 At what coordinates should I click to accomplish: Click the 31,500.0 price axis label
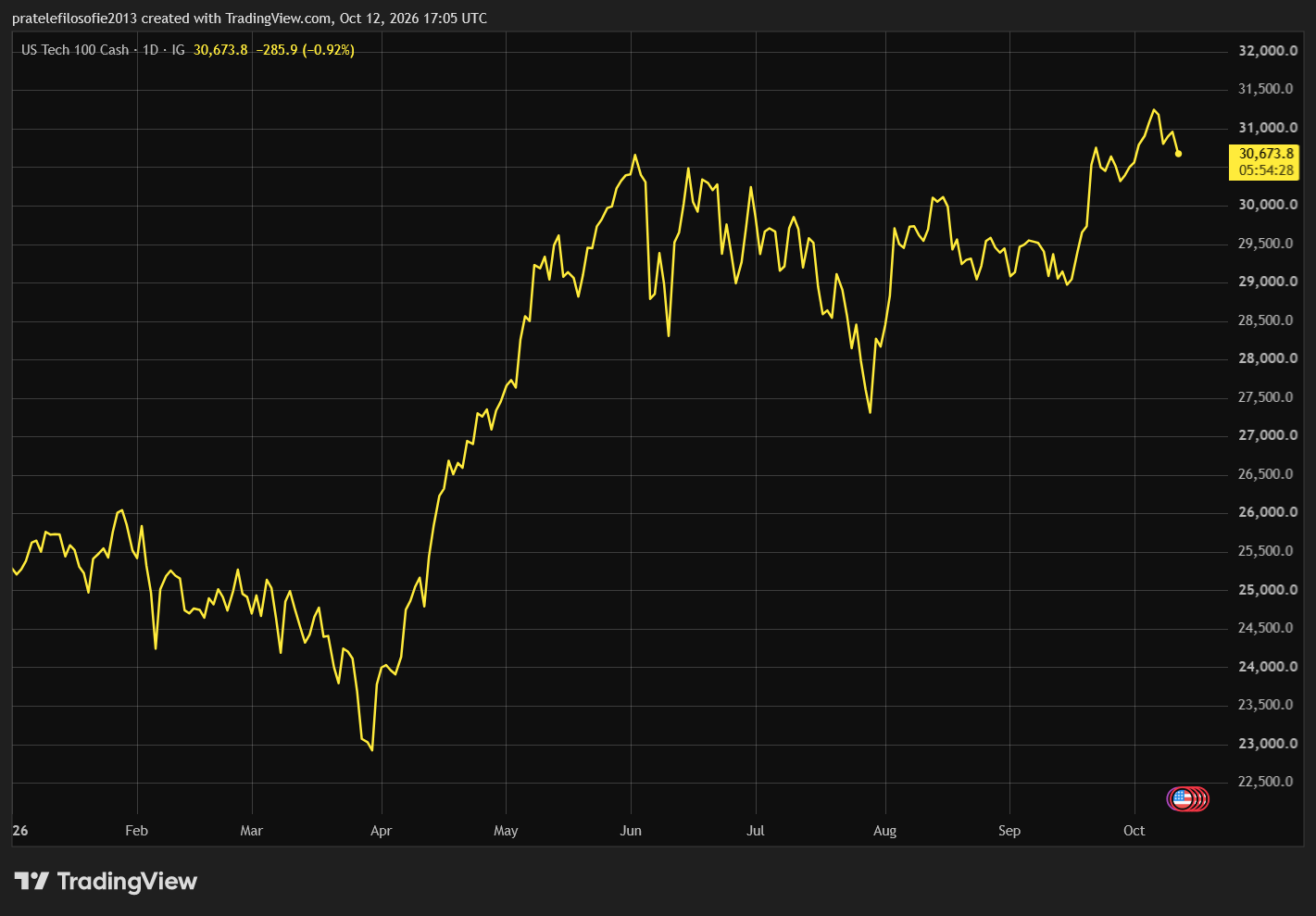[x=1268, y=89]
